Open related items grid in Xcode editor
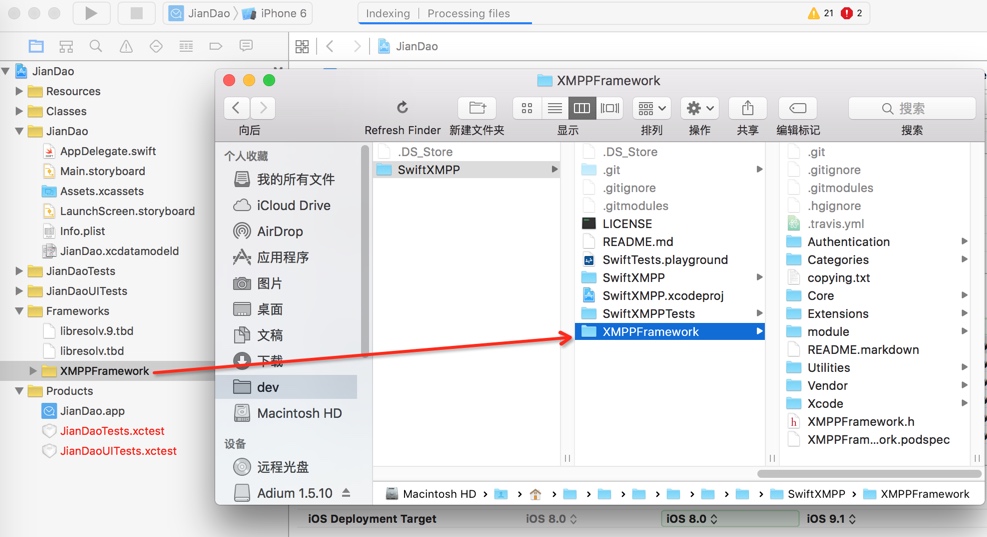Screen dimensions: 987x537 pos(302,46)
